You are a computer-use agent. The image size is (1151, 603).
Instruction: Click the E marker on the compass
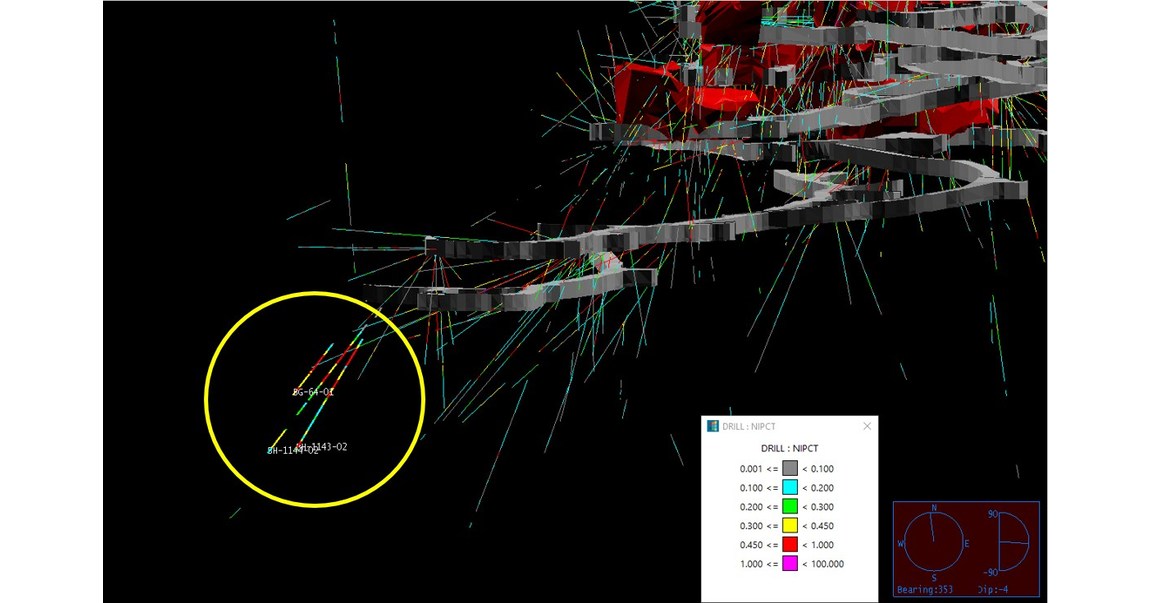pos(966,544)
